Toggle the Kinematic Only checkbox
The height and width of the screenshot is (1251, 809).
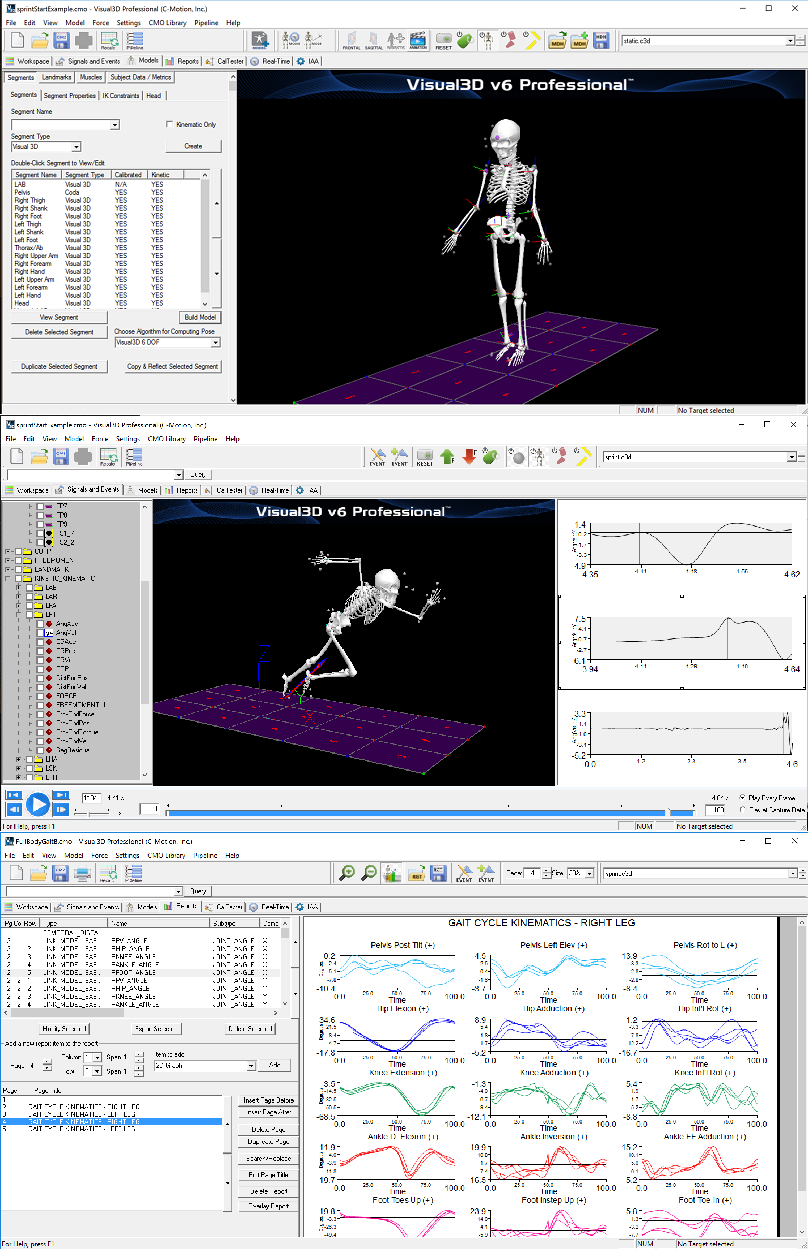tap(169, 125)
